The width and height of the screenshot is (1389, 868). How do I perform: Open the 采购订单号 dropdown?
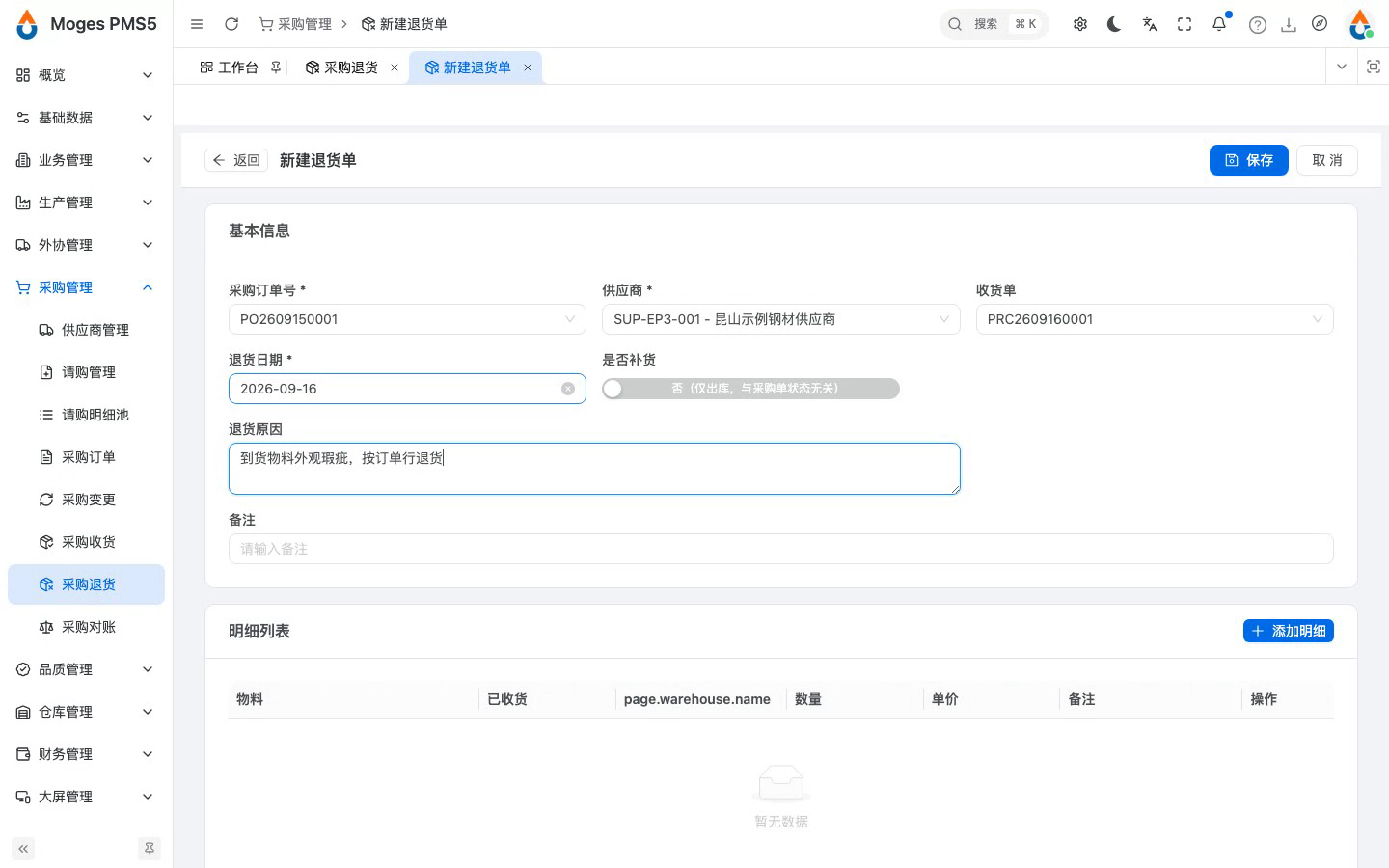[407, 319]
